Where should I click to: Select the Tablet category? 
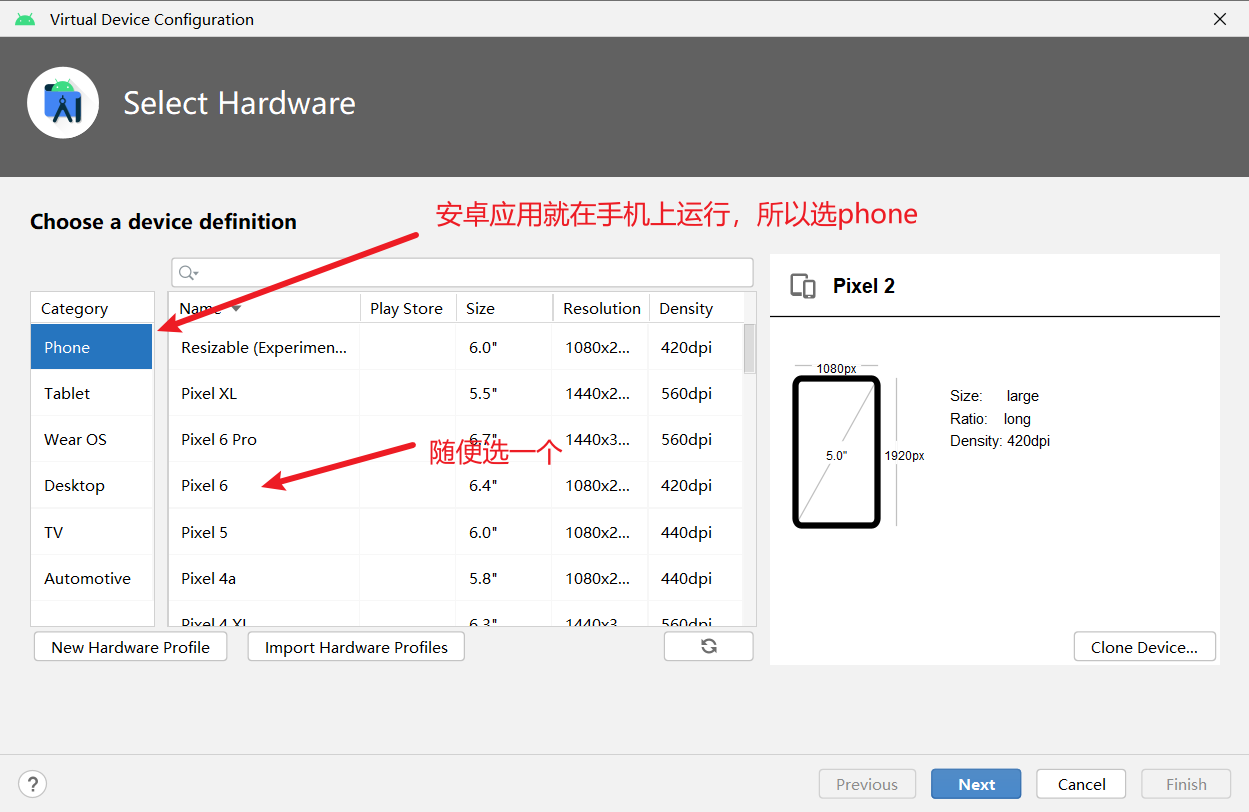click(91, 393)
